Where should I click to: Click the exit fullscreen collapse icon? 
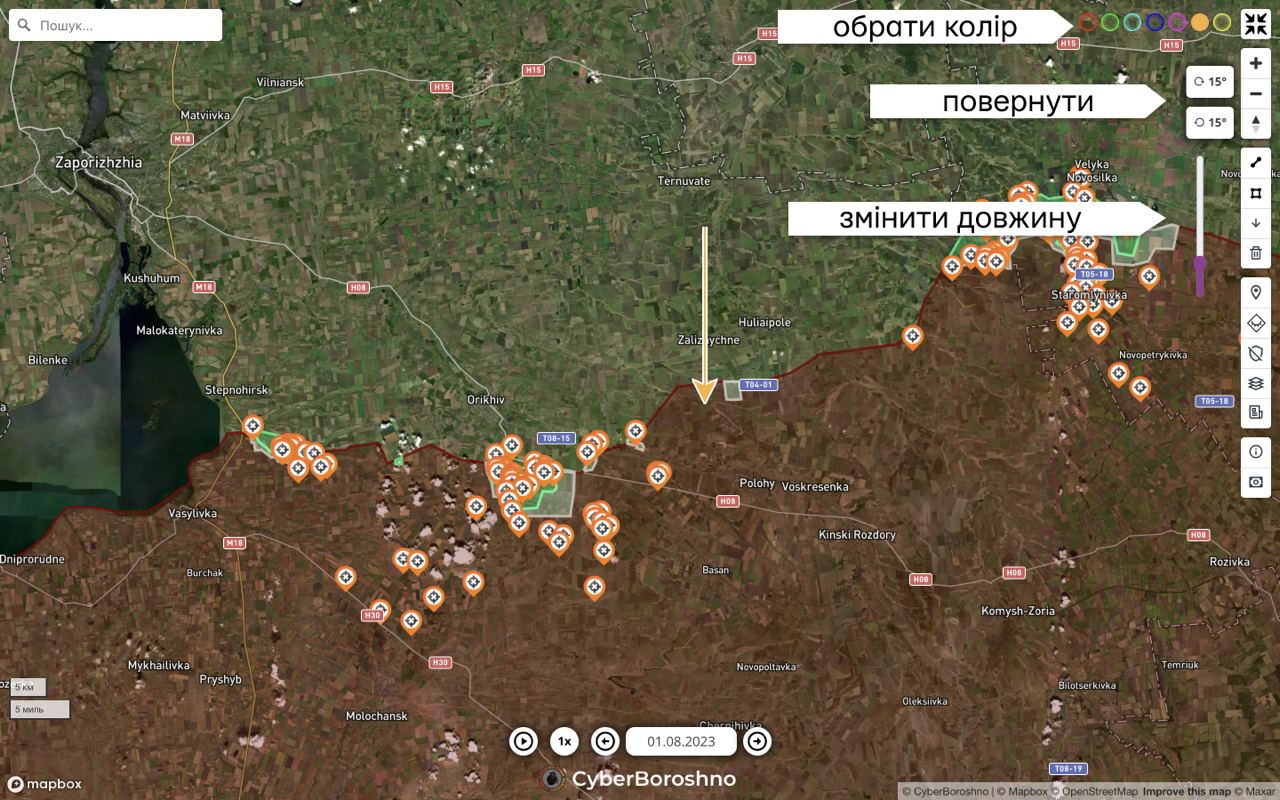click(1255, 24)
